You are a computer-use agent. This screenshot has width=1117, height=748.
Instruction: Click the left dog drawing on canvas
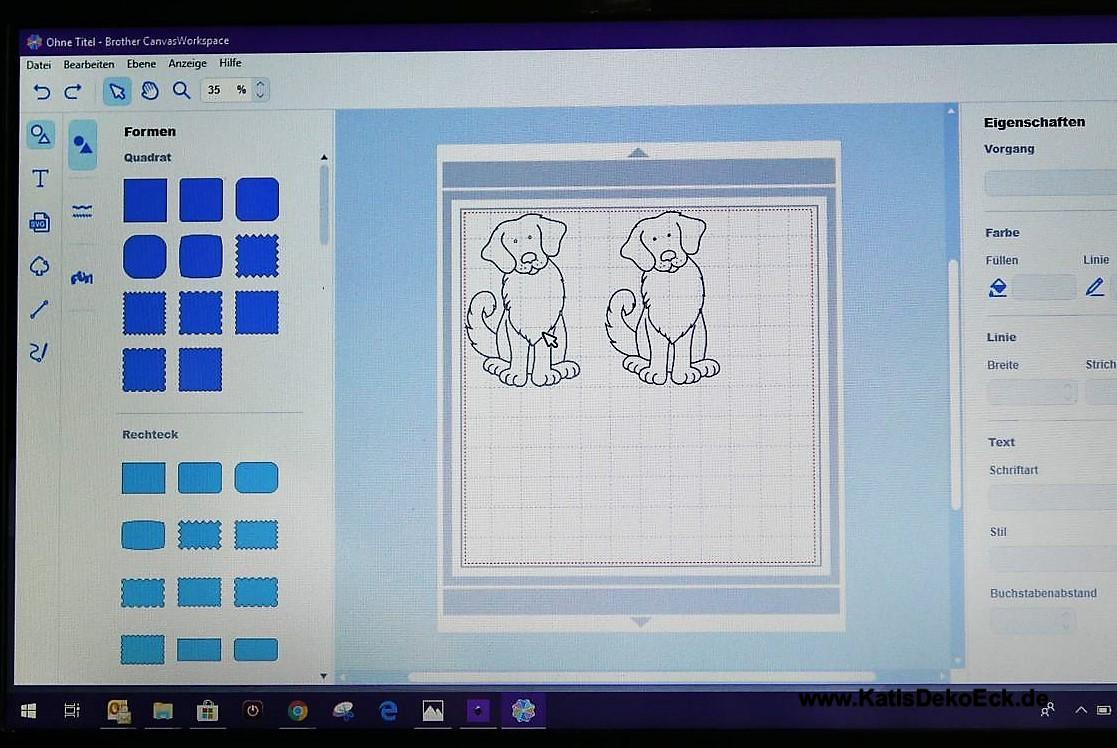[x=522, y=299]
